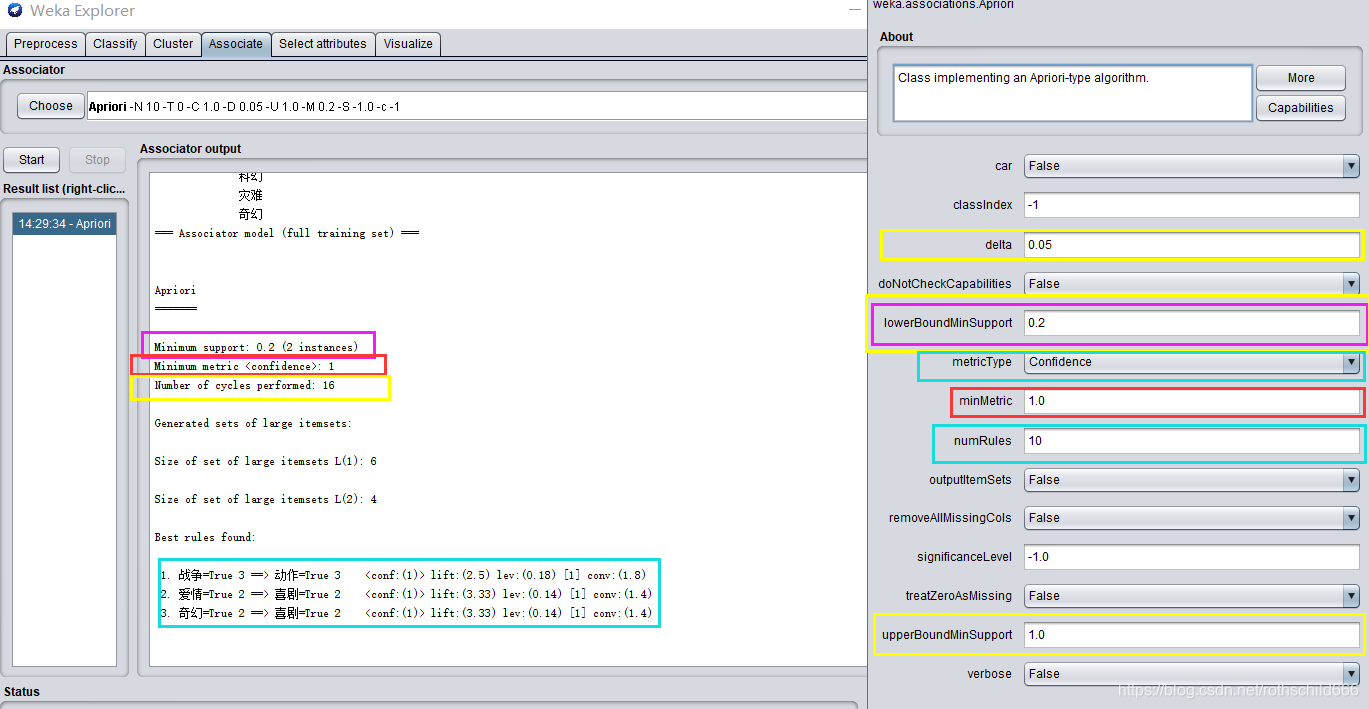Switch to the Visualize tab
This screenshot has height=709, width=1369.
coord(408,44)
